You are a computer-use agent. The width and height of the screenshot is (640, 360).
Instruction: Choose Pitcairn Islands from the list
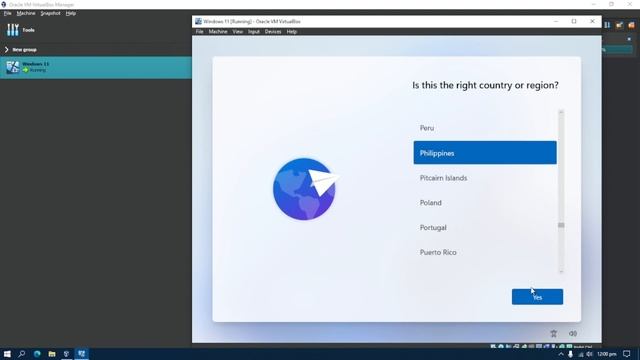click(485, 178)
